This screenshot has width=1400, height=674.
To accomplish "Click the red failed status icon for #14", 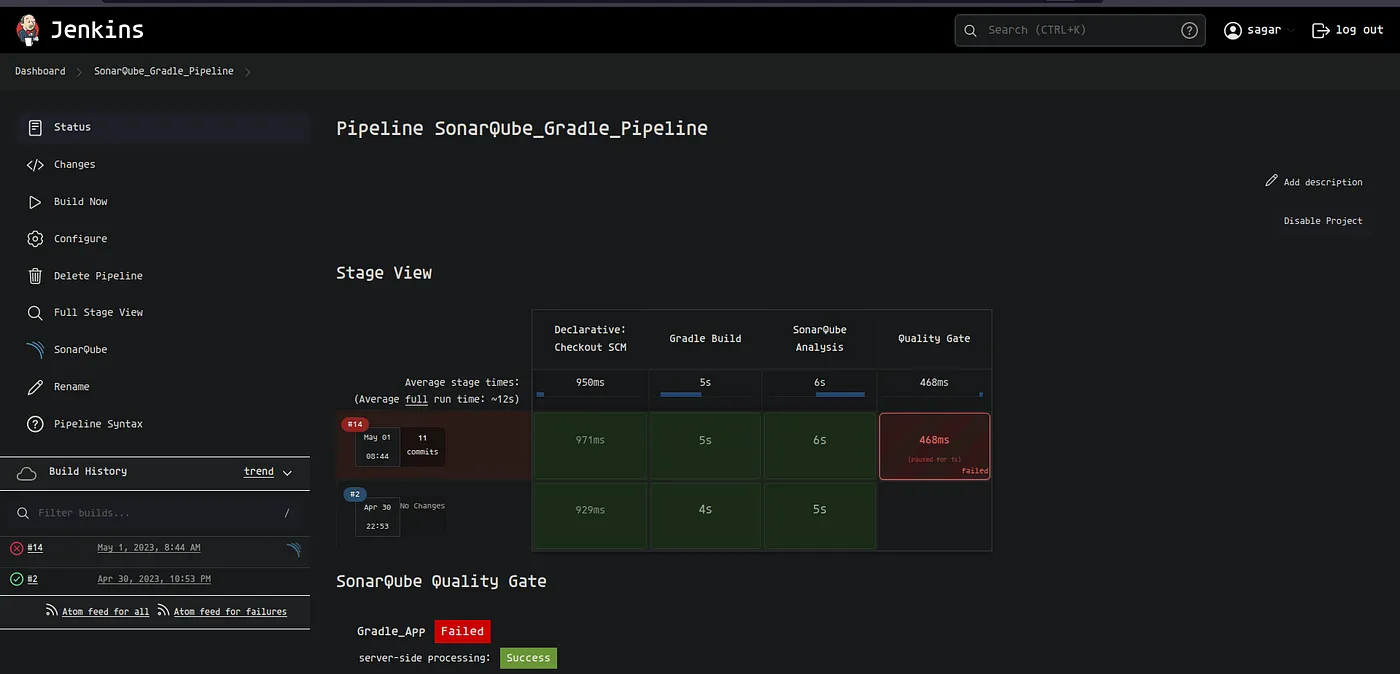I will coord(16,548).
